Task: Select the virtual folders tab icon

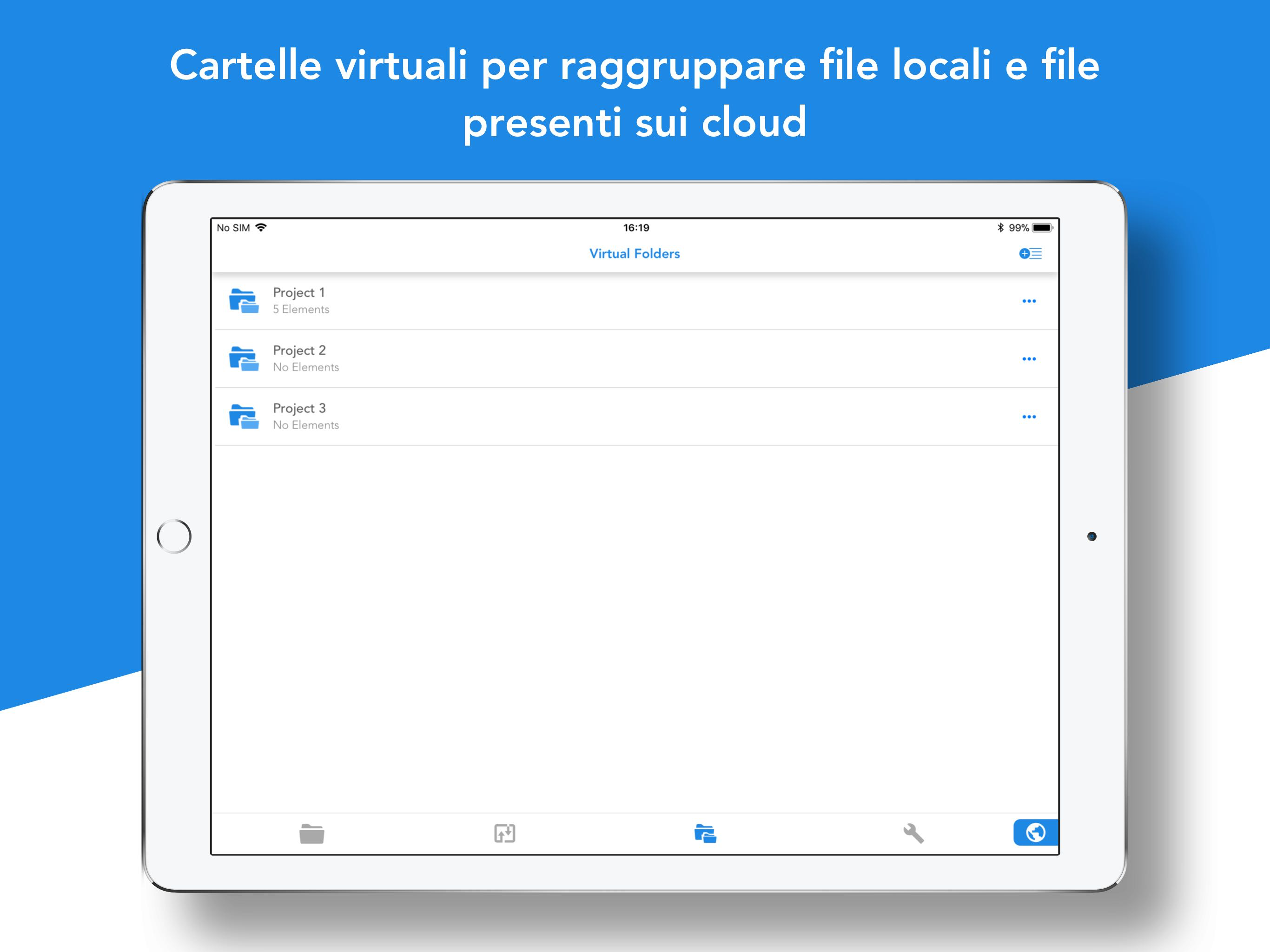Action: click(705, 833)
